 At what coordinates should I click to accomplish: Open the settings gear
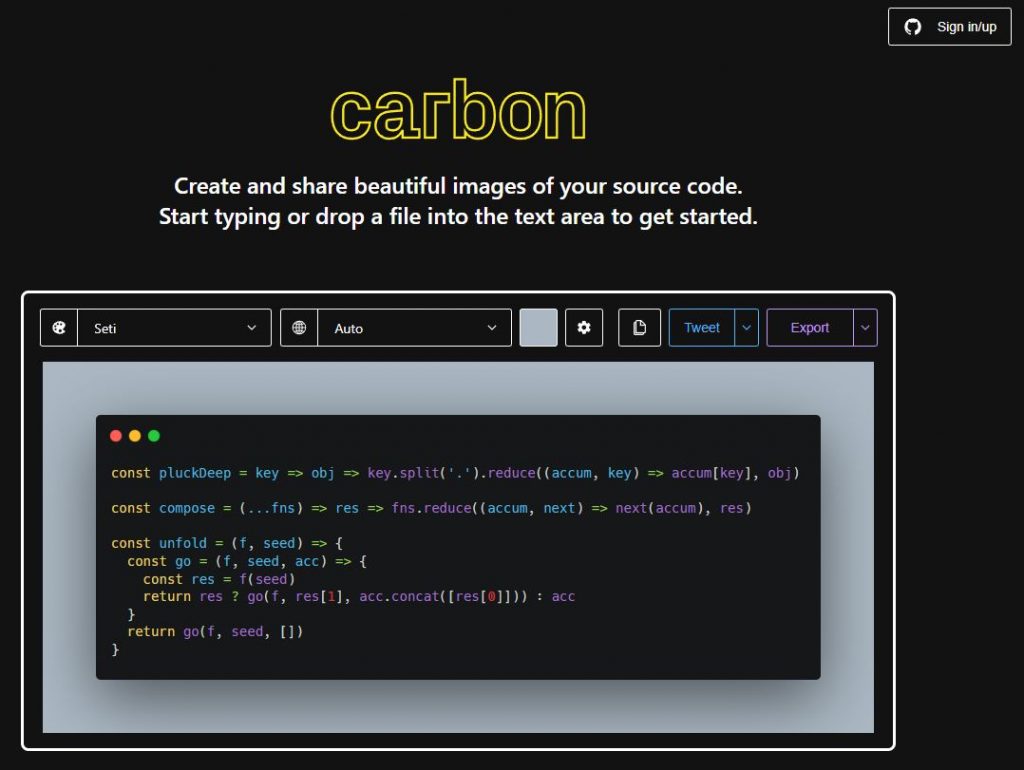tap(584, 327)
